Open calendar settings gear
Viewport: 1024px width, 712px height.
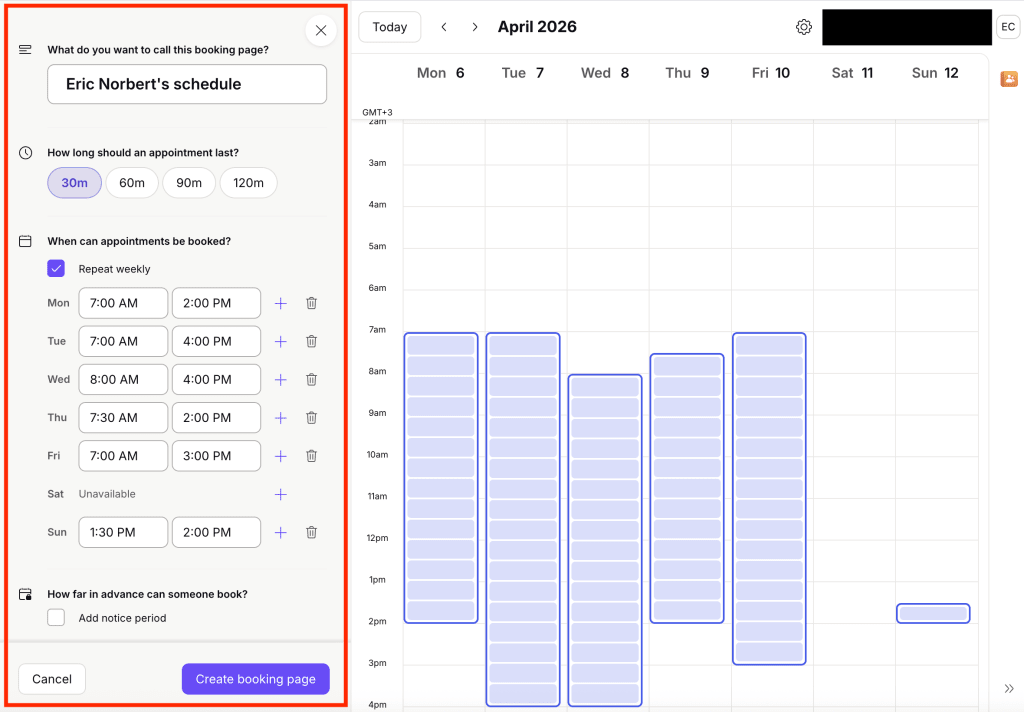coord(804,27)
